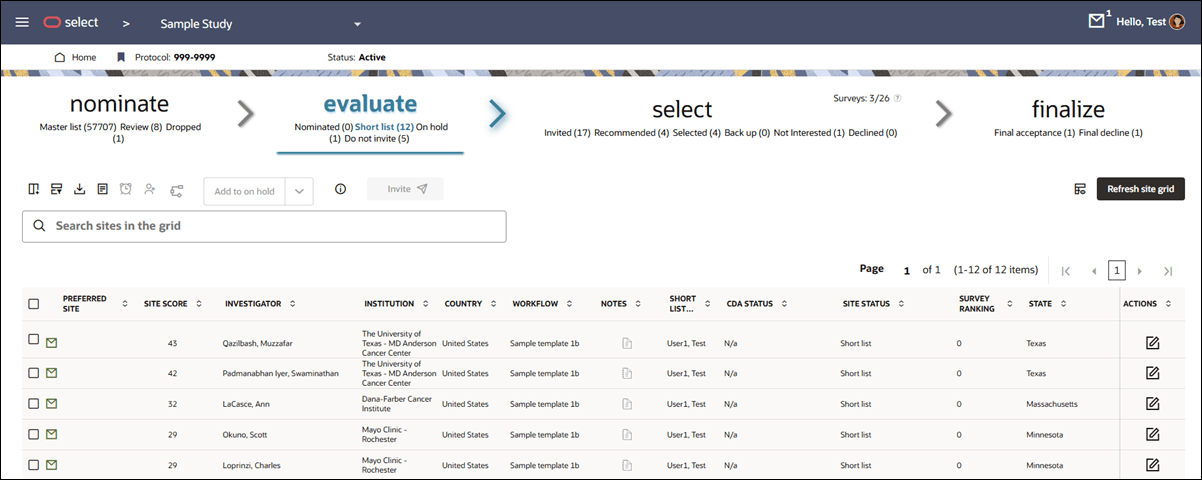Screen dimensions: 1202x480
Task: Open the Master list (57707) link
Action: (x=78, y=127)
